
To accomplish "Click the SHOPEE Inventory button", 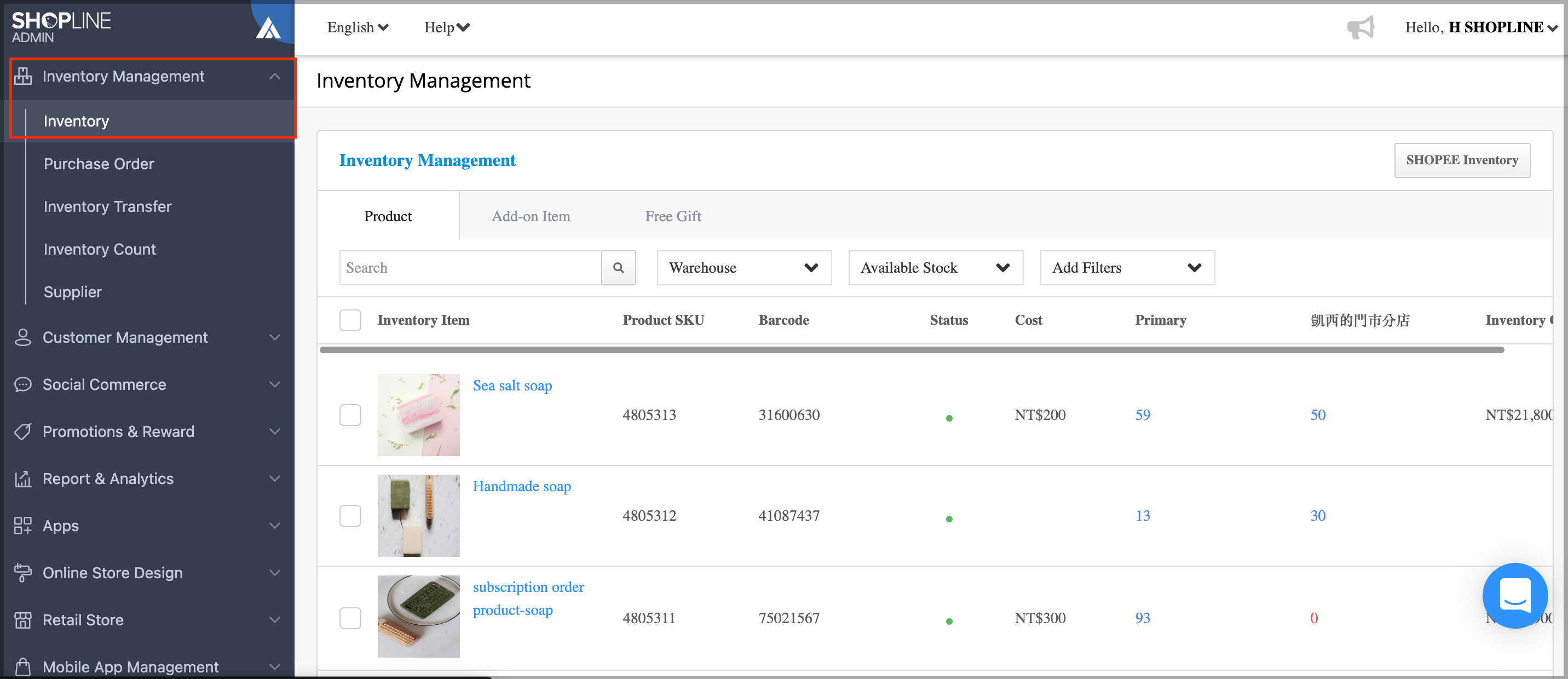I will click(x=1462, y=160).
